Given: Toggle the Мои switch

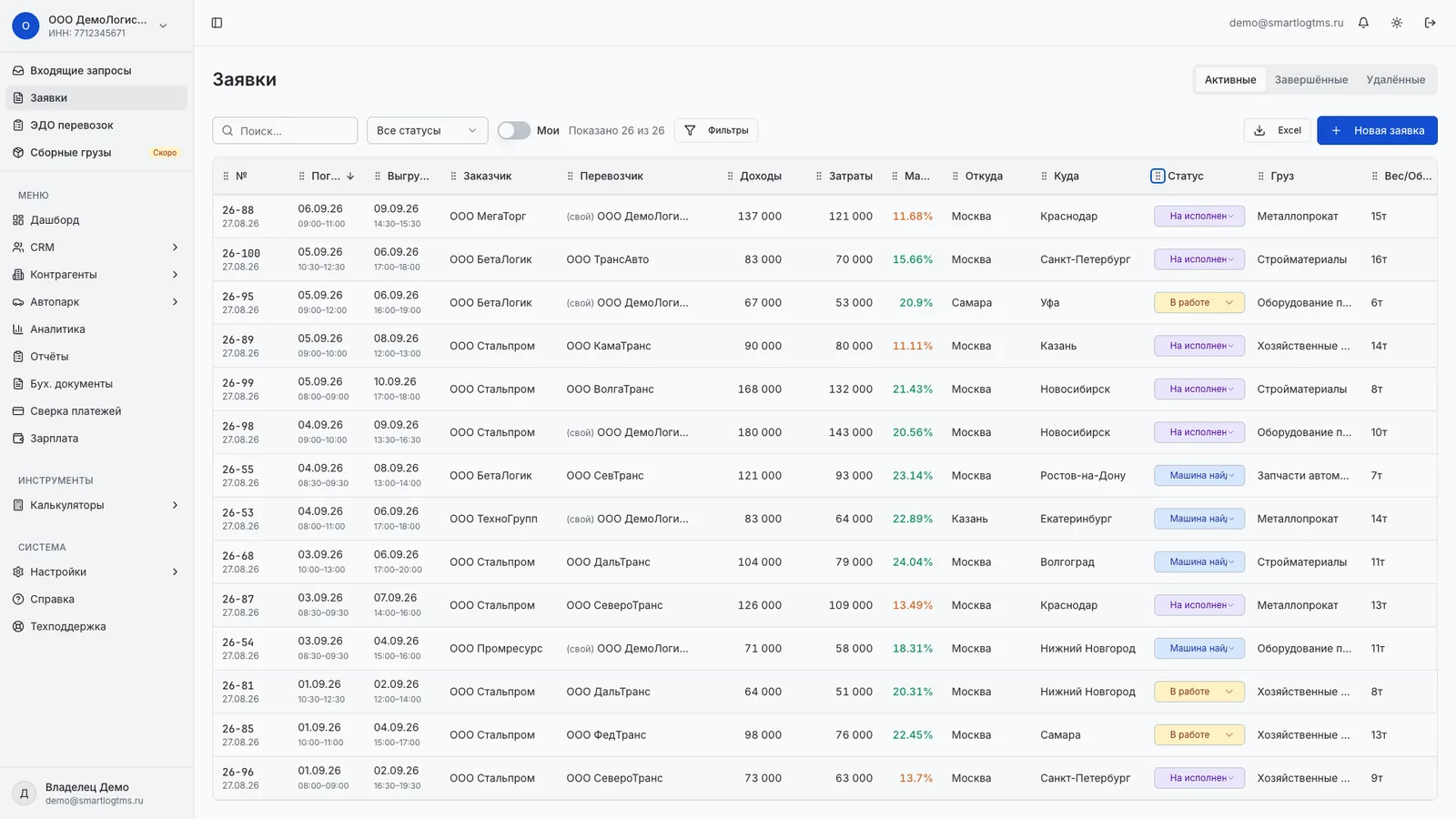Looking at the screenshot, I should [514, 130].
